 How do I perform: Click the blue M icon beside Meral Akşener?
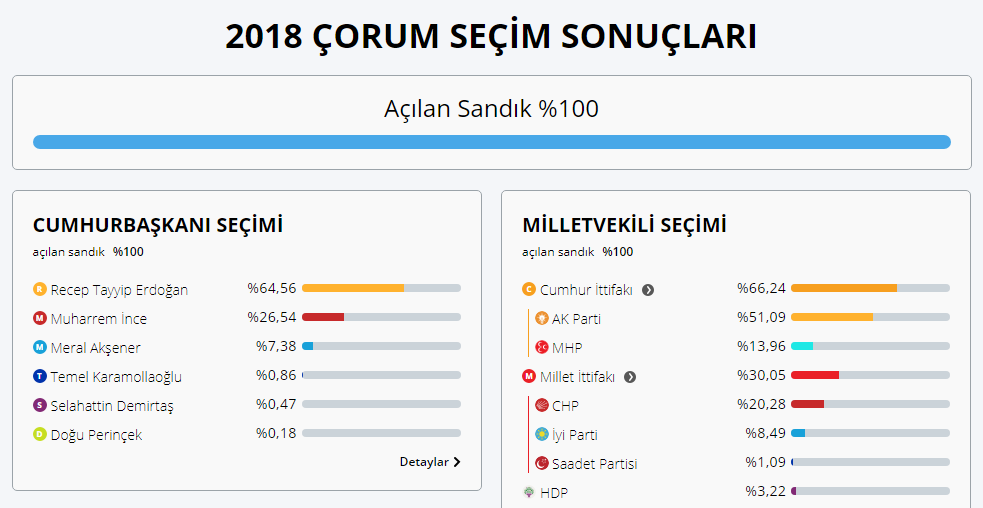click(40, 347)
